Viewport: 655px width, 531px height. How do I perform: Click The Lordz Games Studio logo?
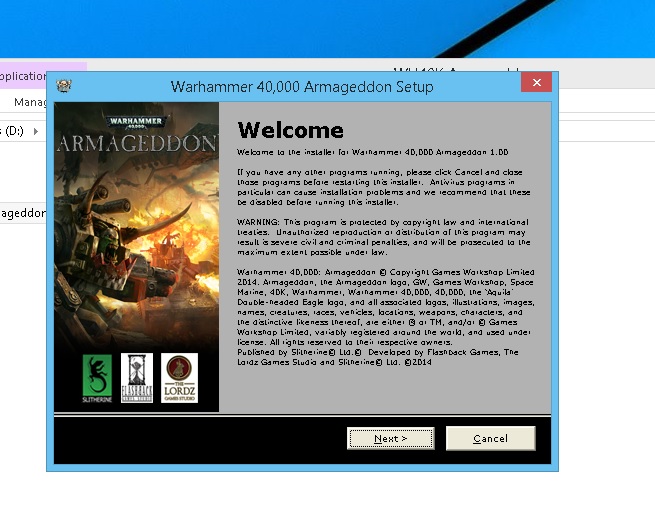click(179, 378)
